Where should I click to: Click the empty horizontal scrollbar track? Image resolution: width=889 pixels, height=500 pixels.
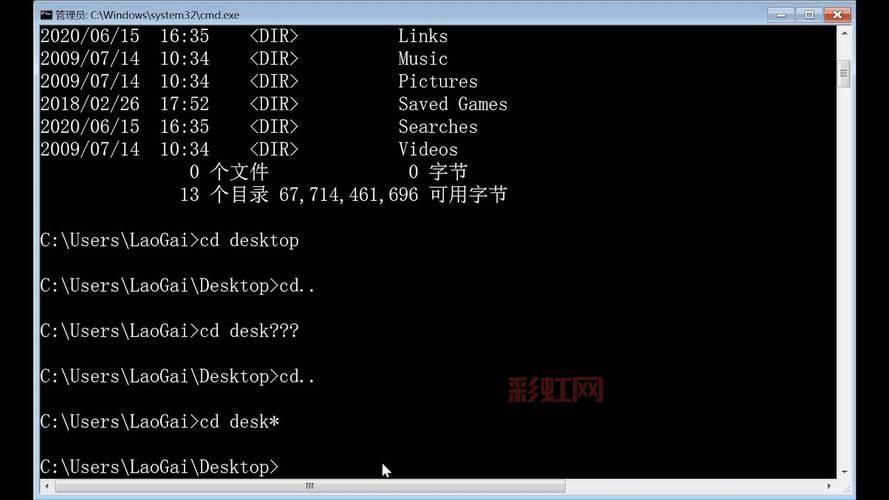point(694,486)
